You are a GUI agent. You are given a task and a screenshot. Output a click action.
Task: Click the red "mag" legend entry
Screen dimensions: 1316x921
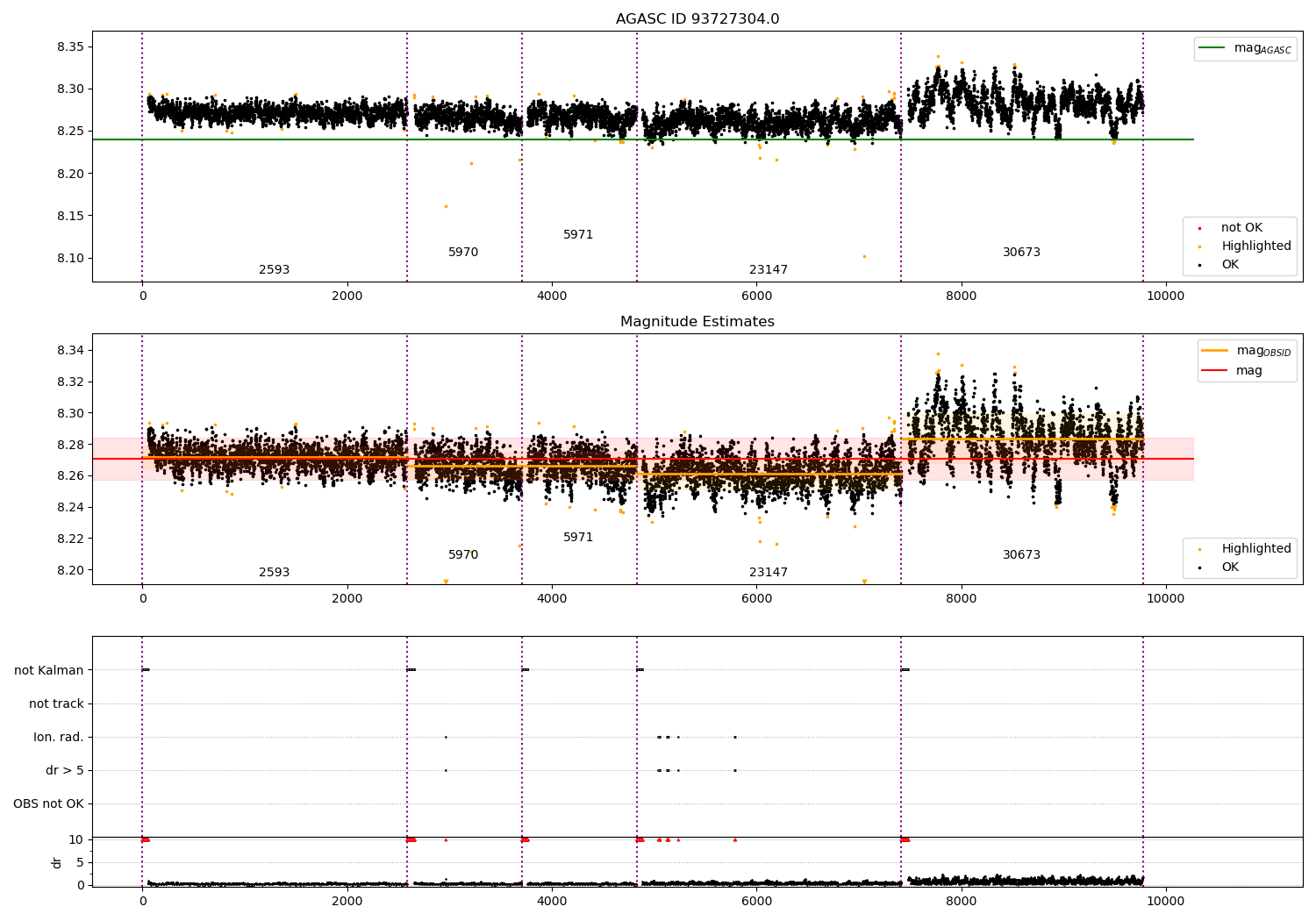click(x=1233, y=371)
